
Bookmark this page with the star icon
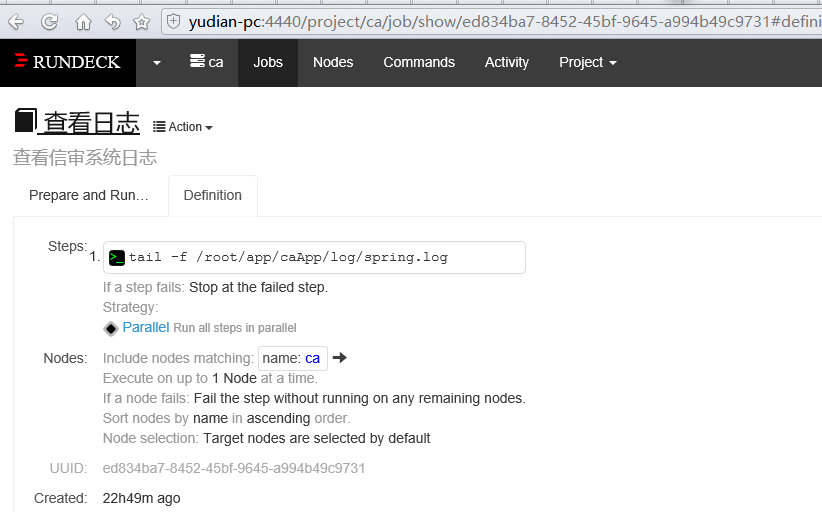pyautogui.click(x=141, y=21)
